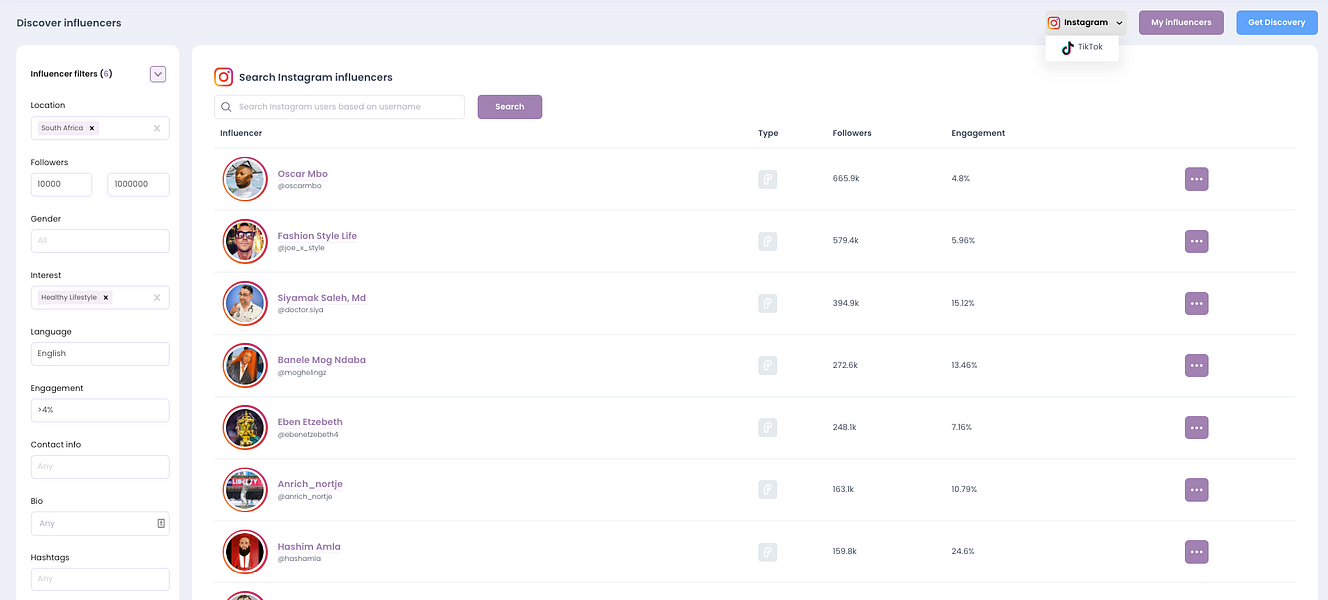This screenshot has width=1328, height=600.
Task: Click the 24.6% engagement value
Action: click(x=963, y=551)
